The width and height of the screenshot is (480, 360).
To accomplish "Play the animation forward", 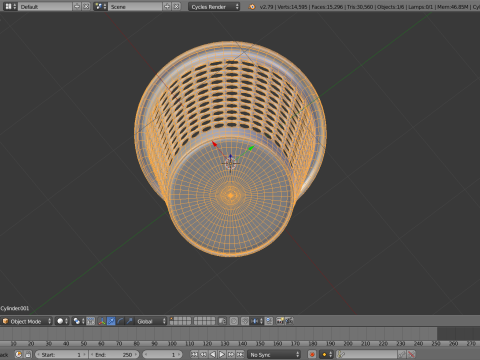I will 222,355.
